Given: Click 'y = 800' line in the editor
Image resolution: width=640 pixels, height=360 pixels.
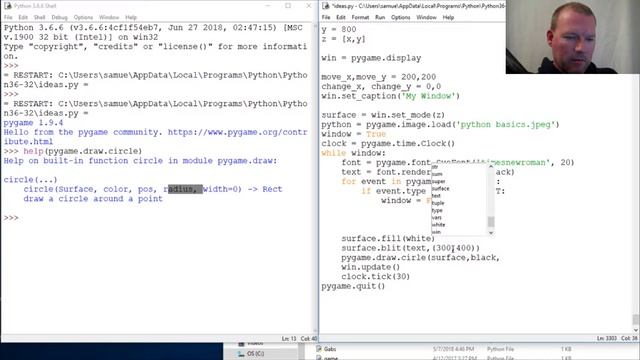Looking at the screenshot, I should tap(339, 29).
